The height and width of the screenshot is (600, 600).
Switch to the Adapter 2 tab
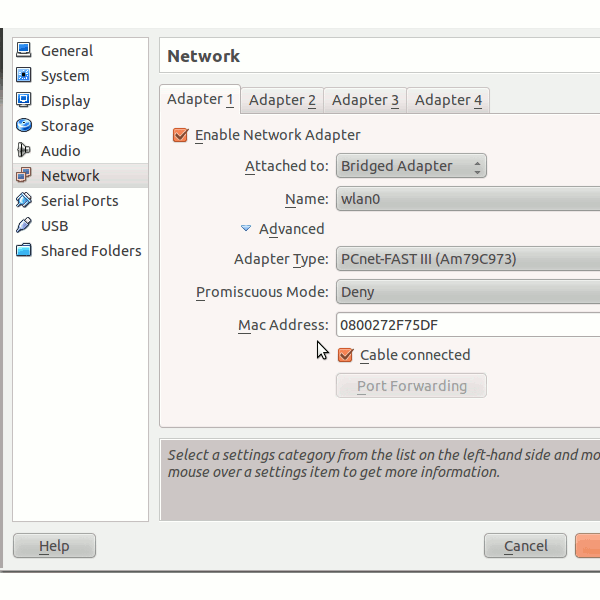point(282,100)
